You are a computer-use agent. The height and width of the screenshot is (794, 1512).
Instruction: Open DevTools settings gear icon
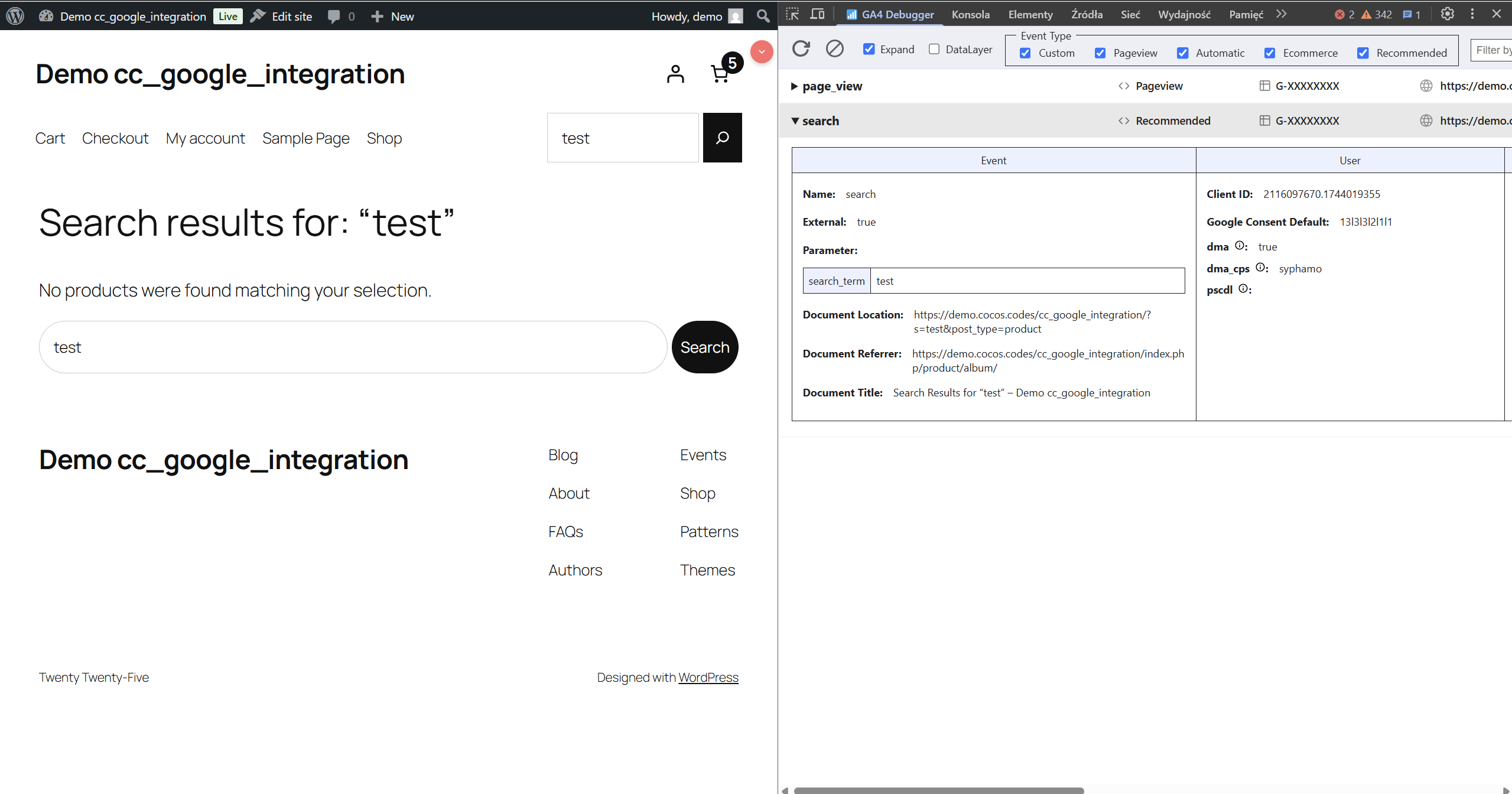click(1447, 14)
